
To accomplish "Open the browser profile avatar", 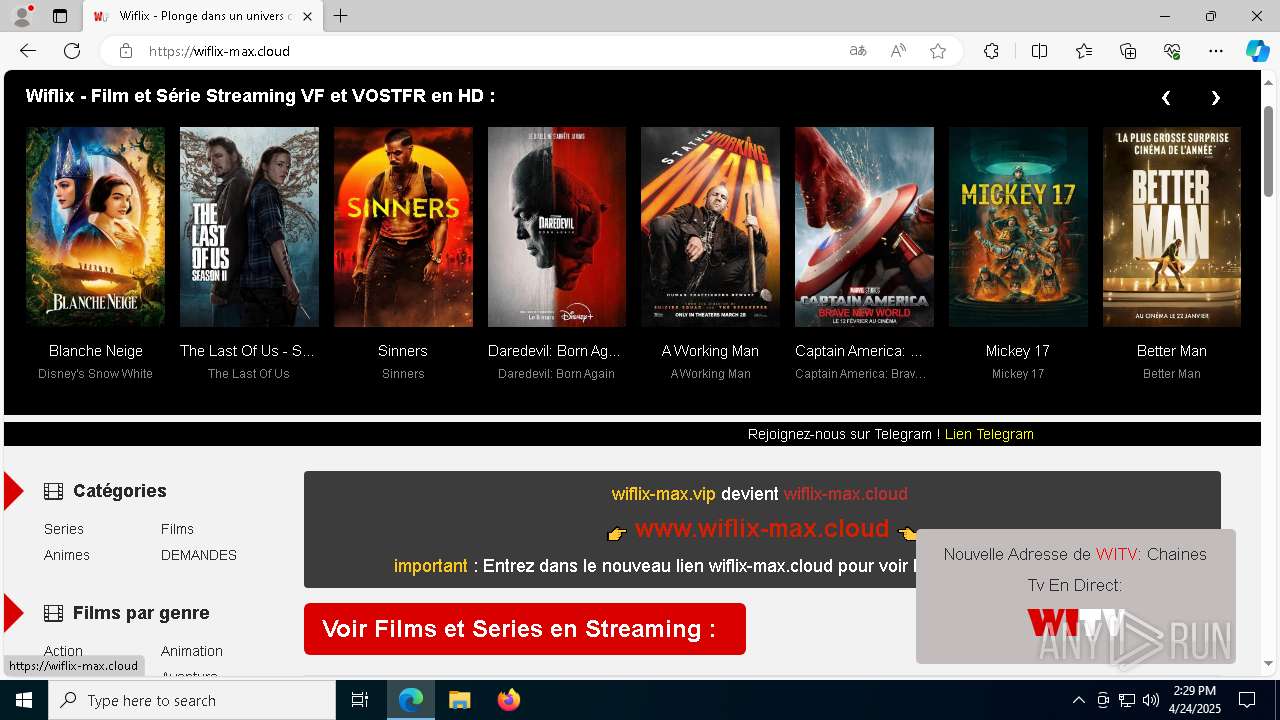I will [x=22, y=16].
